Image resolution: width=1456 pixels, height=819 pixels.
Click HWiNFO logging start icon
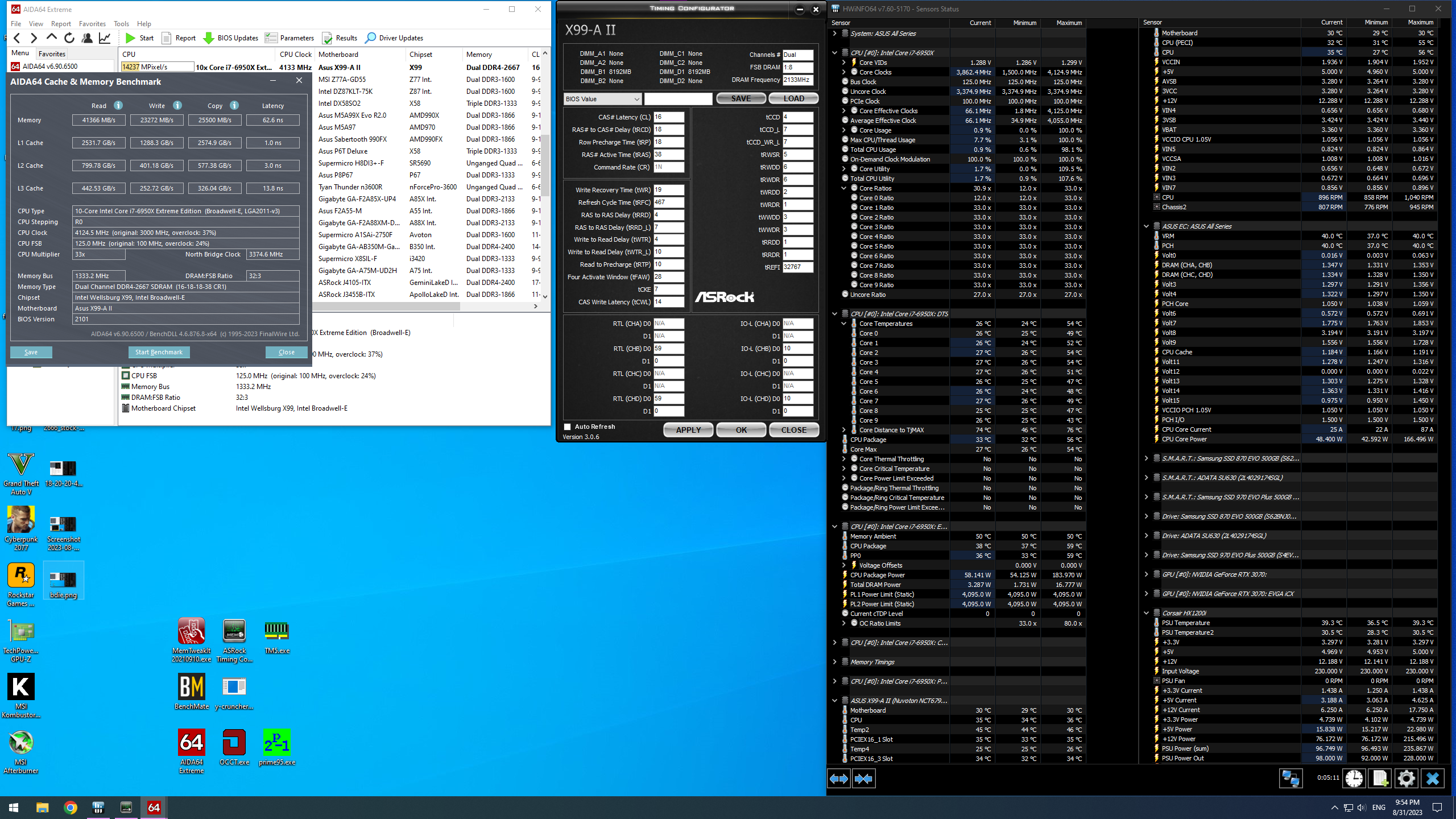click(1380, 778)
